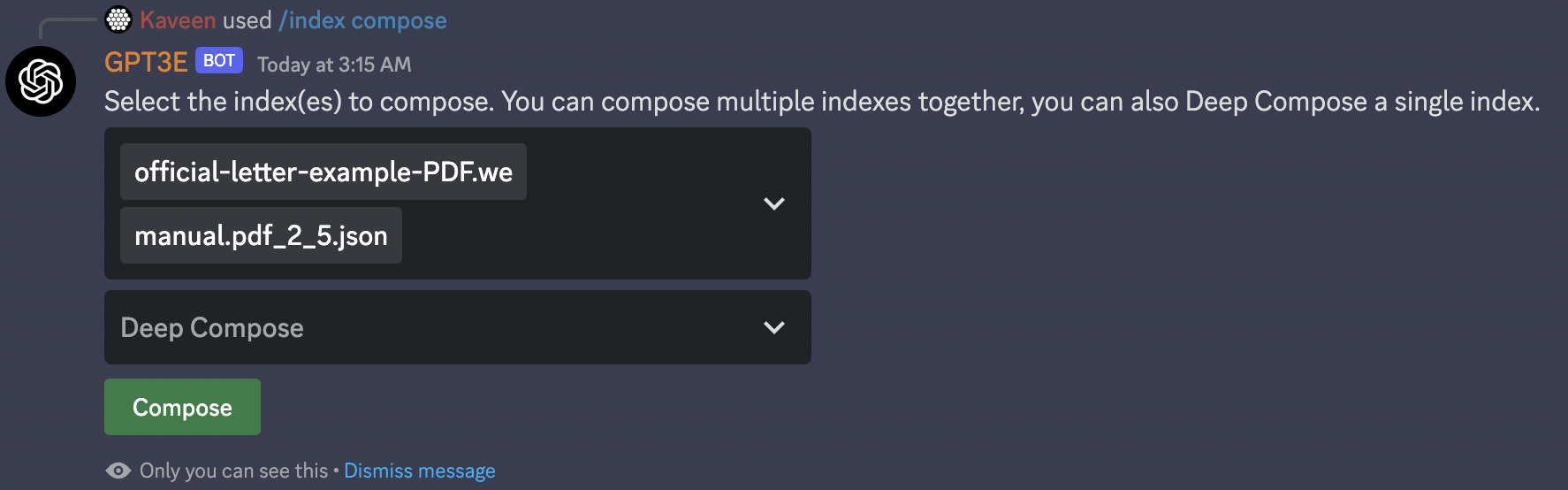Click the Dismiss message link

pyautogui.click(x=419, y=471)
